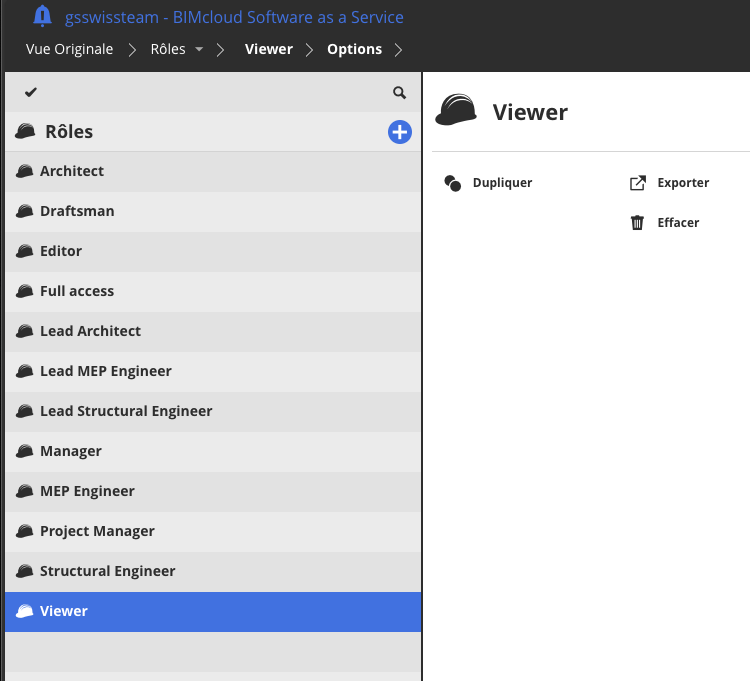Click helmet icon beside Lead MEP Engineer

pos(24,371)
